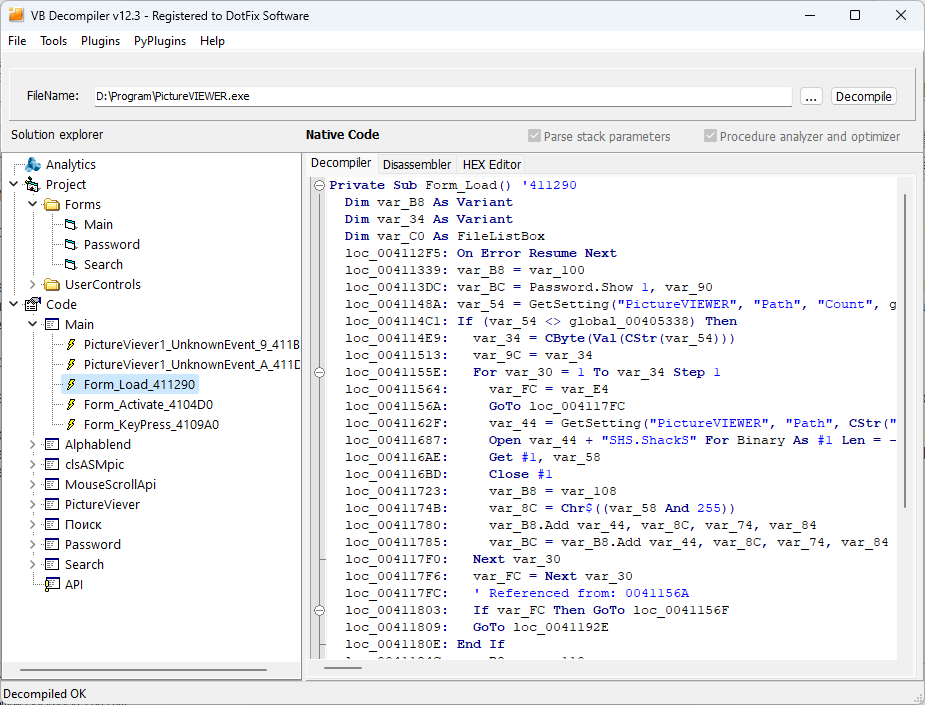Click the lightning icon of PictureViever1_UnknownEvent_9
This screenshot has width=925, height=705.
[x=71, y=345]
